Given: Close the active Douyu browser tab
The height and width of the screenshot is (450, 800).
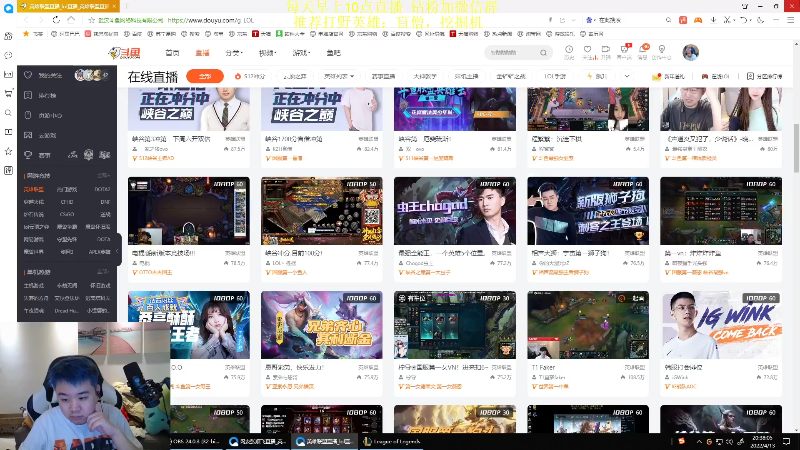Looking at the screenshot, I should pos(115,6).
